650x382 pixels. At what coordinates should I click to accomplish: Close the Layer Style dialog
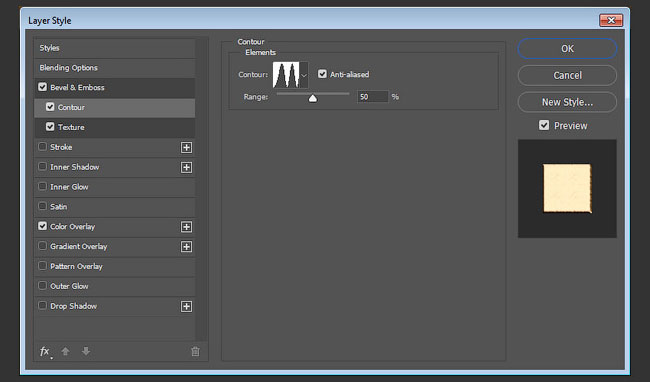click(x=611, y=20)
